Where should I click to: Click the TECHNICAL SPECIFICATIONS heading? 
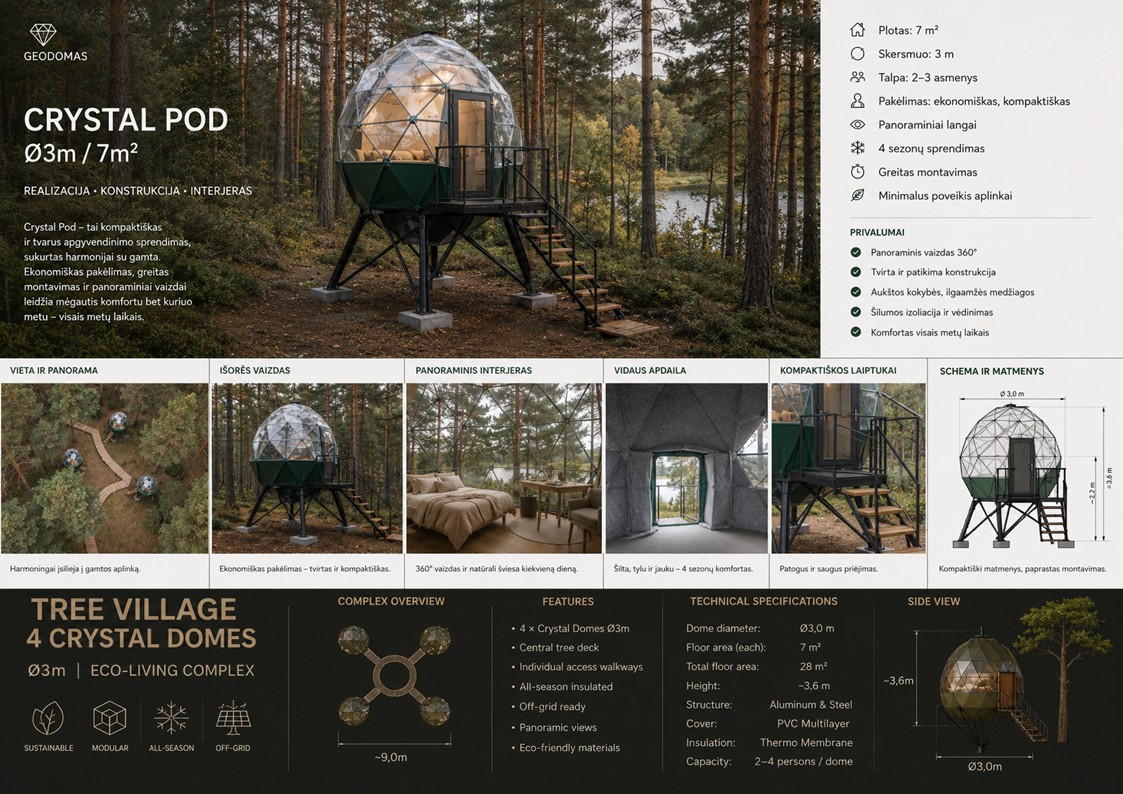point(763,601)
